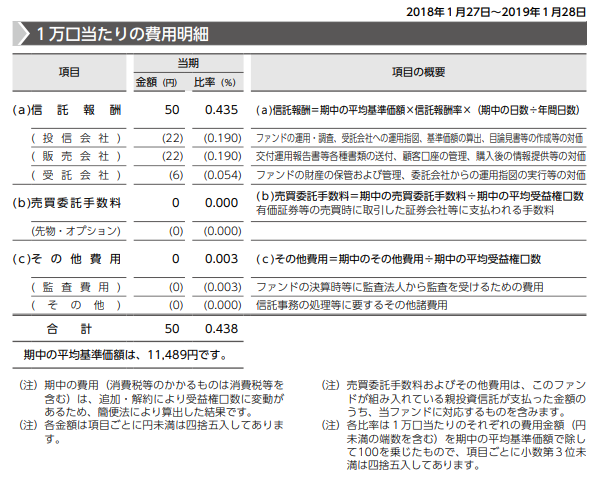Click the heading 1万口当たりの費用明細
Viewport: 597px width, 481px height.
click(x=123, y=34)
